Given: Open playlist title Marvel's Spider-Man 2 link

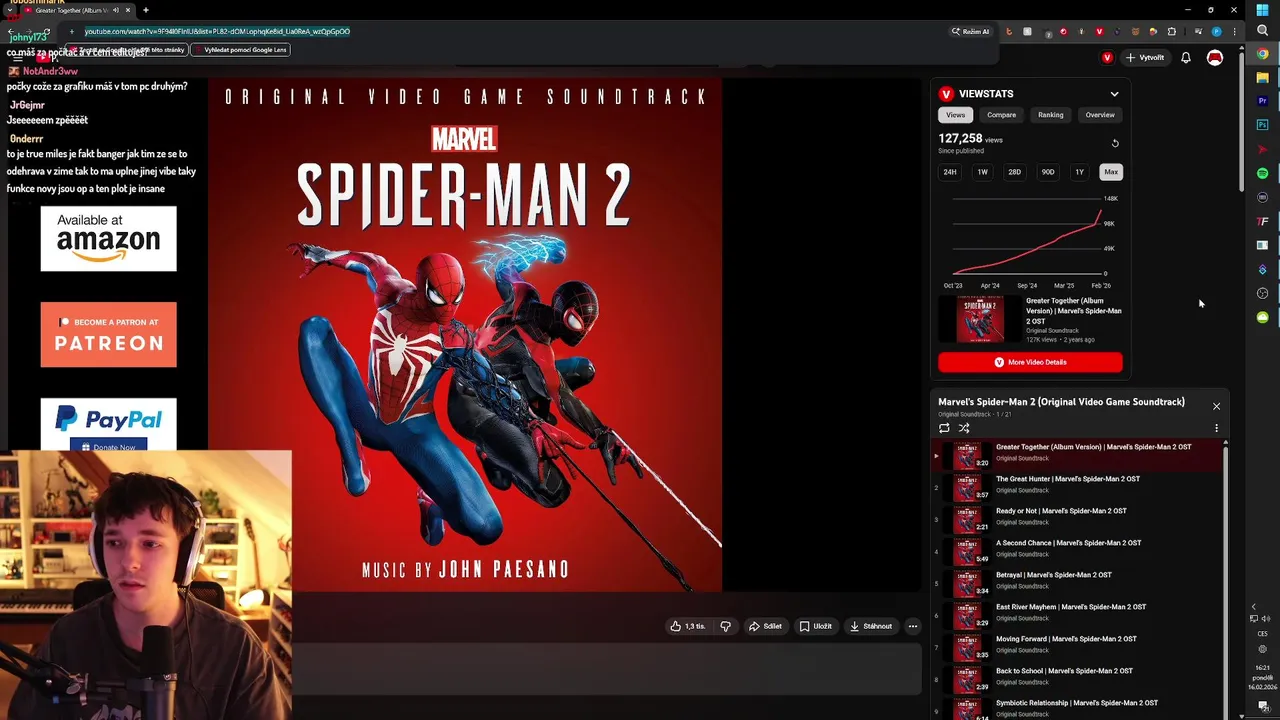Looking at the screenshot, I should [x=1061, y=402].
